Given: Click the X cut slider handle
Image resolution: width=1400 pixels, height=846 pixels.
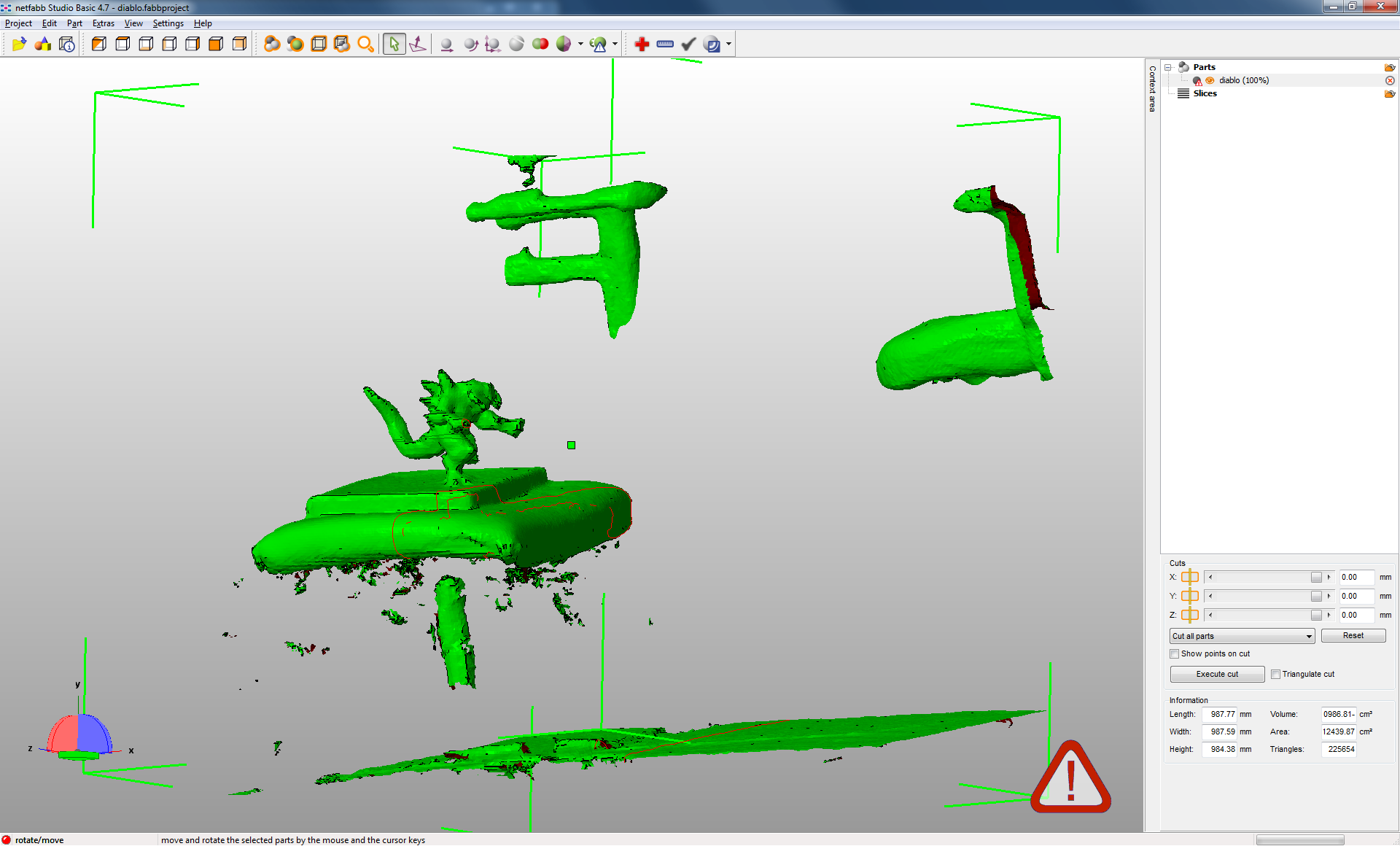Looking at the screenshot, I should (x=1316, y=577).
